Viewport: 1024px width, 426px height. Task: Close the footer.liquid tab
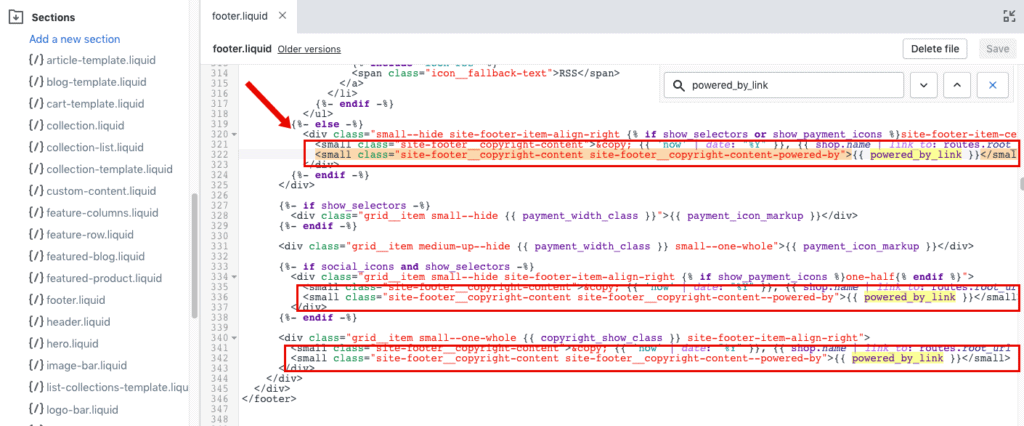pos(282,16)
